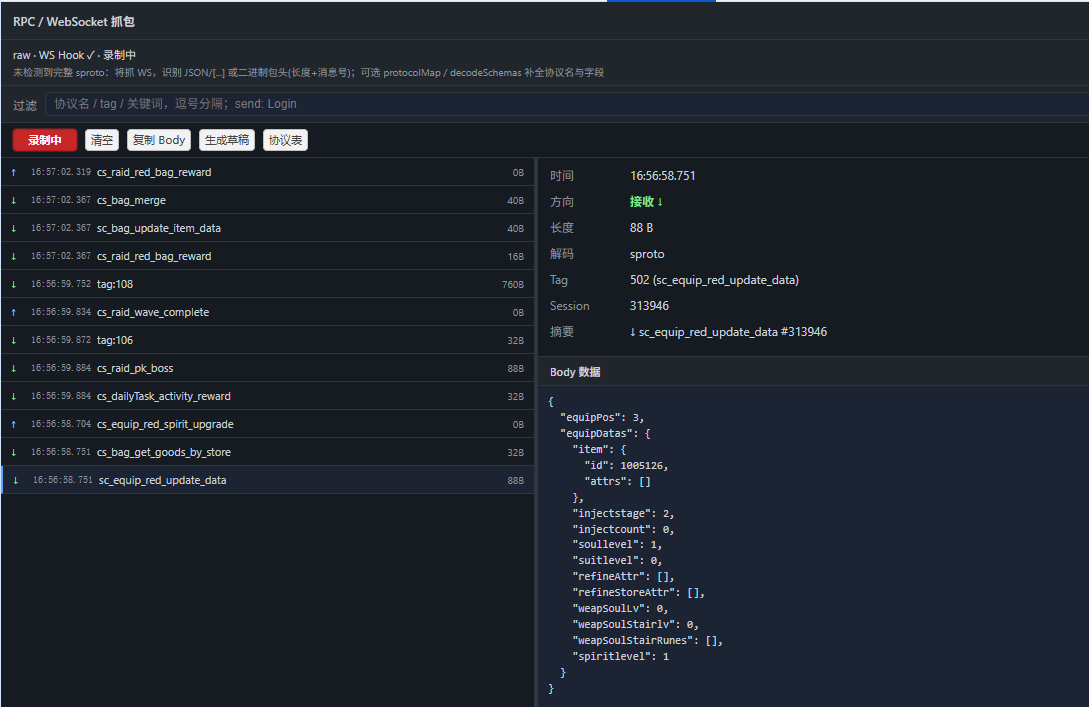
Task: Click the down arrow on tag:108 row
Action: tap(14, 284)
